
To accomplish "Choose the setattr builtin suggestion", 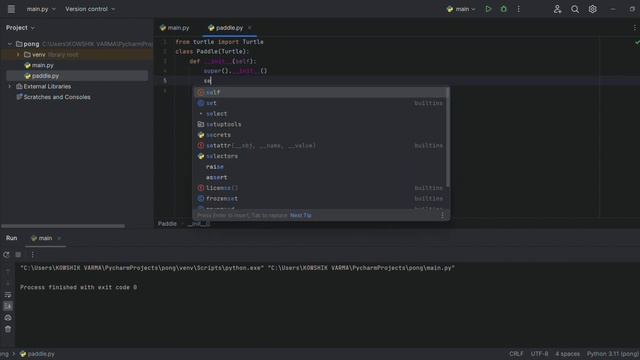I will (321, 145).
